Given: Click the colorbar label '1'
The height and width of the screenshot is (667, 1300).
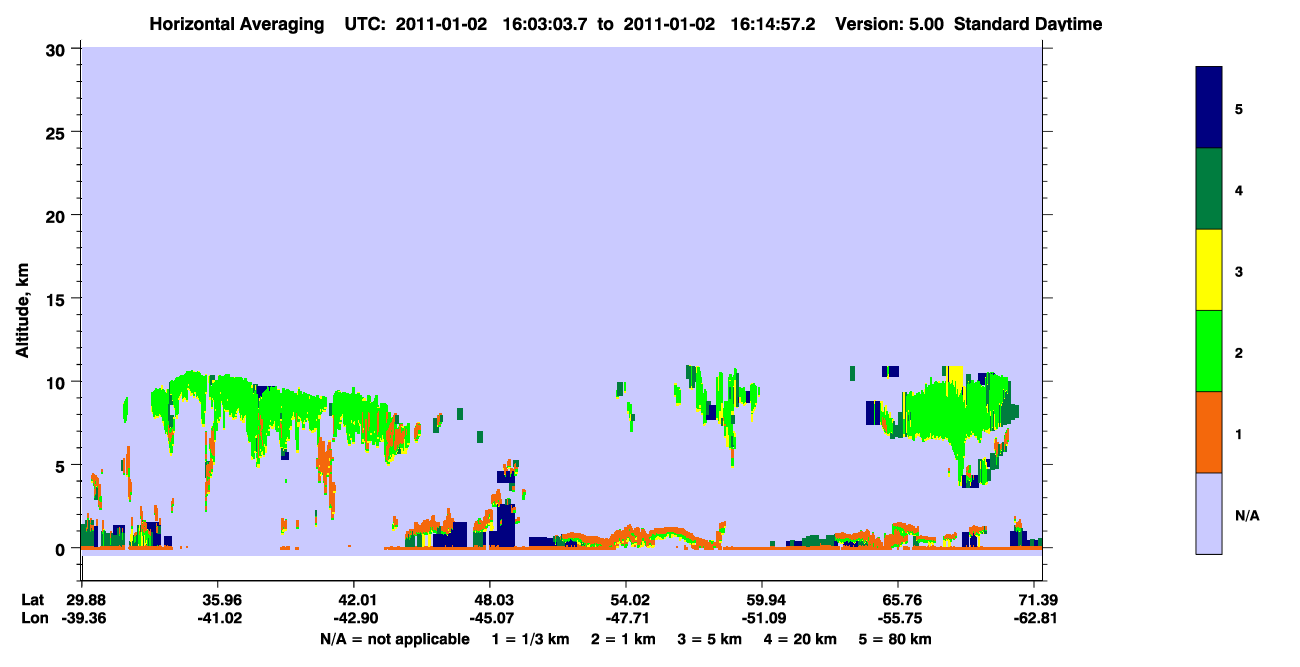Looking at the screenshot, I should (x=1239, y=432).
